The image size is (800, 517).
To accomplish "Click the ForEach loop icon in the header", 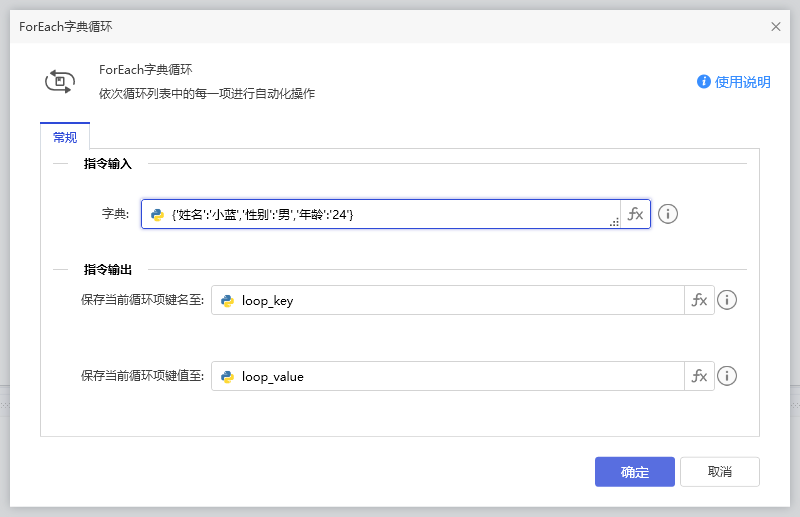I will (60, 82).
